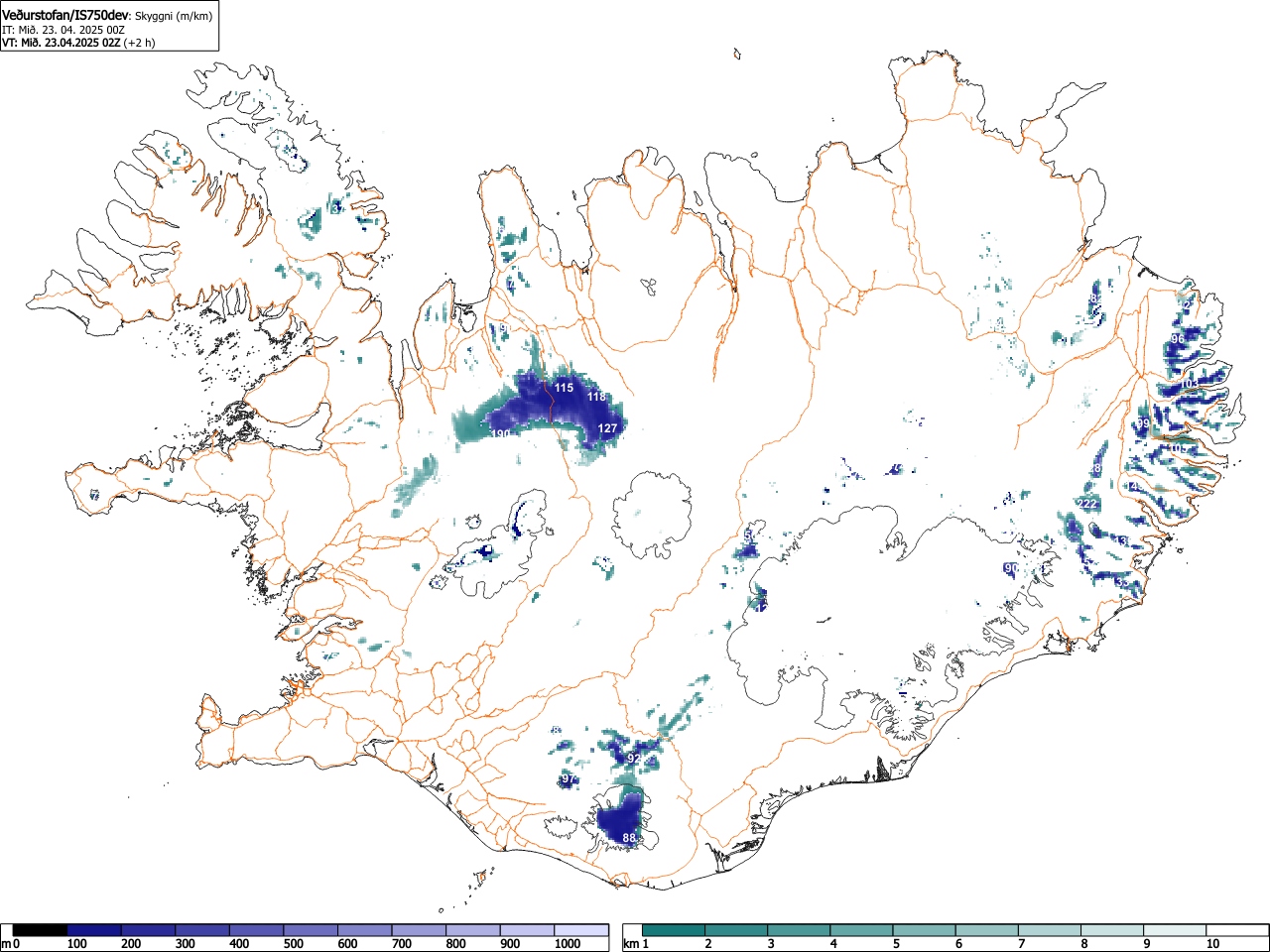The width and height of the screenshot is (1270, 952).
Task: Click the Veðurstofan/IS750dev title text
Action: click(65, 15)
